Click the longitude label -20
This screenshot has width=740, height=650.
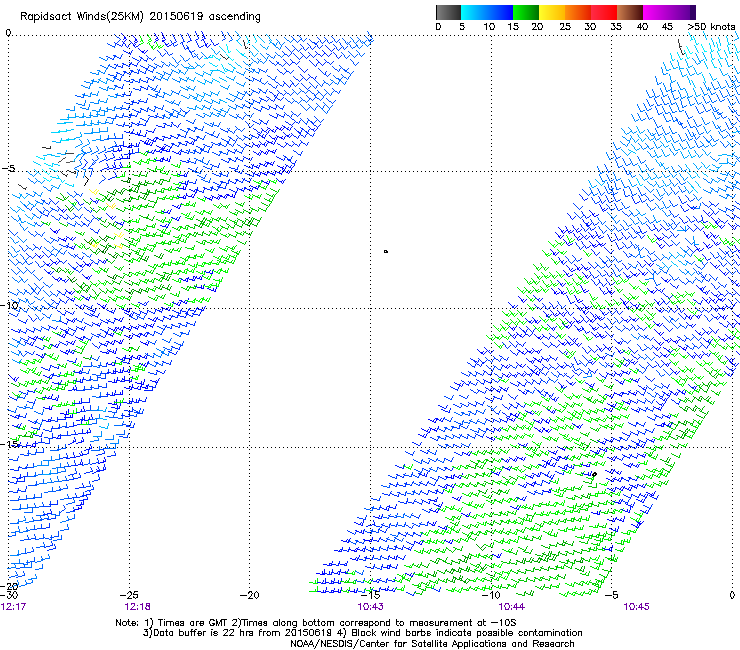tap(249, 595)
